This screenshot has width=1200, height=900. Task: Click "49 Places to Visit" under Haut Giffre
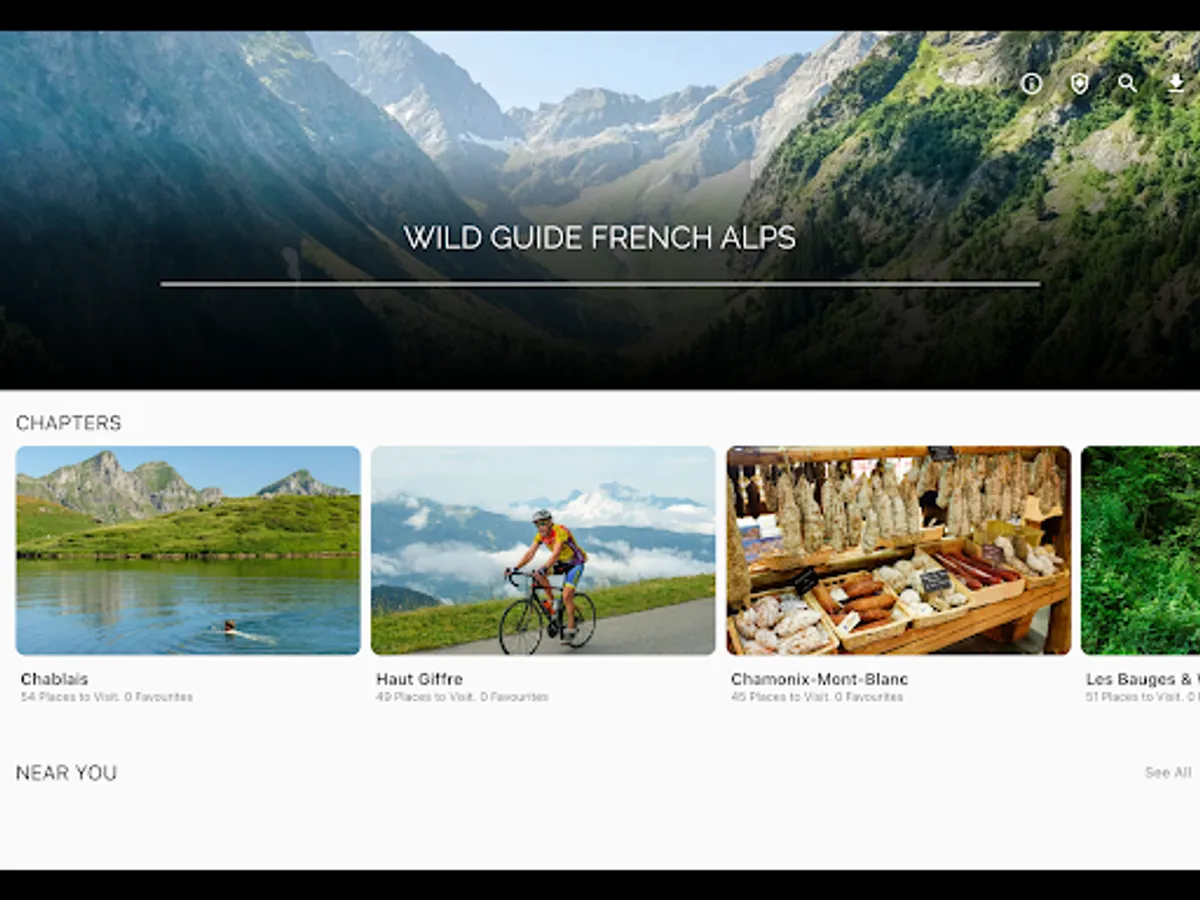click(x=424, y=697)
